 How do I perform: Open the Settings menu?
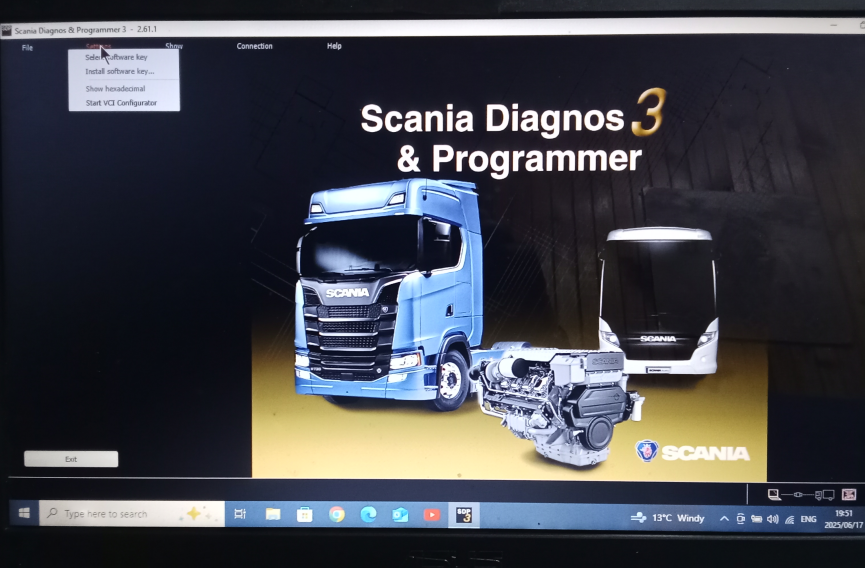point(98,46)
